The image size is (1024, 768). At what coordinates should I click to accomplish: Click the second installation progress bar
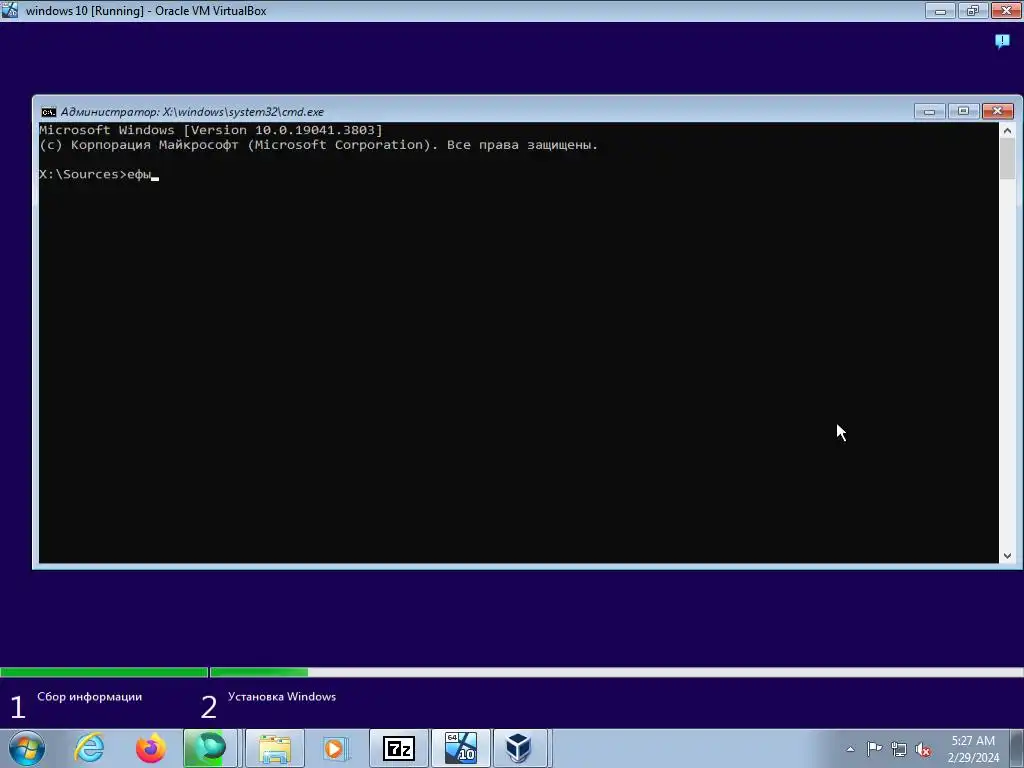616,672
